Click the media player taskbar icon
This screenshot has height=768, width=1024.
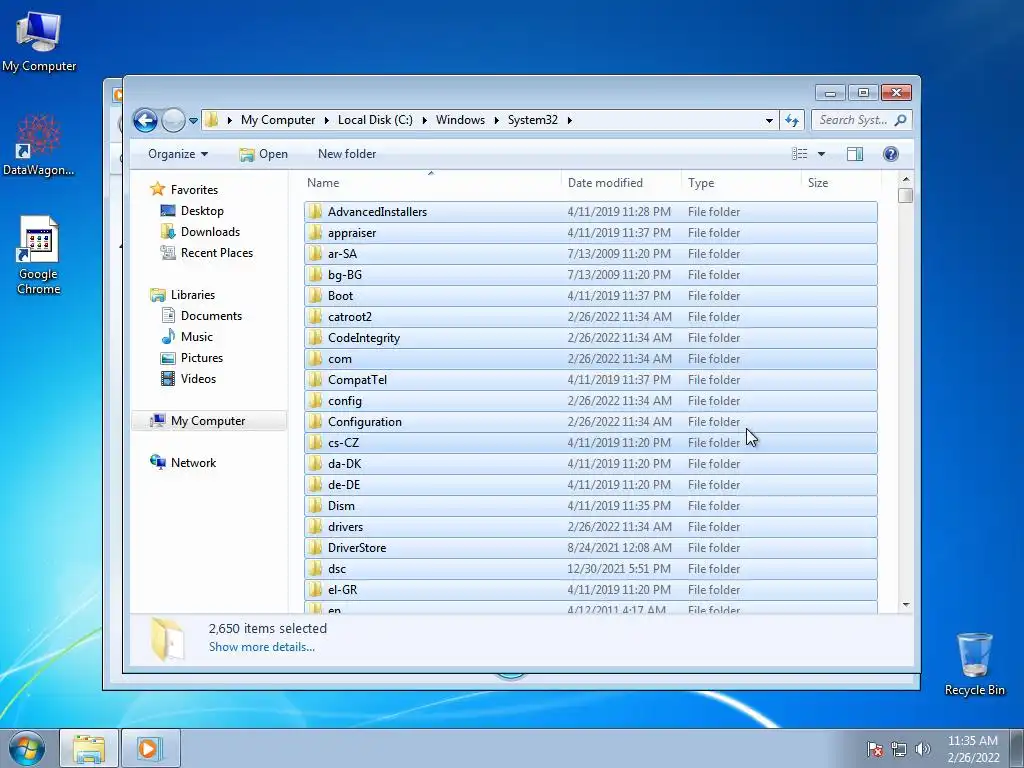pos(150,748)
